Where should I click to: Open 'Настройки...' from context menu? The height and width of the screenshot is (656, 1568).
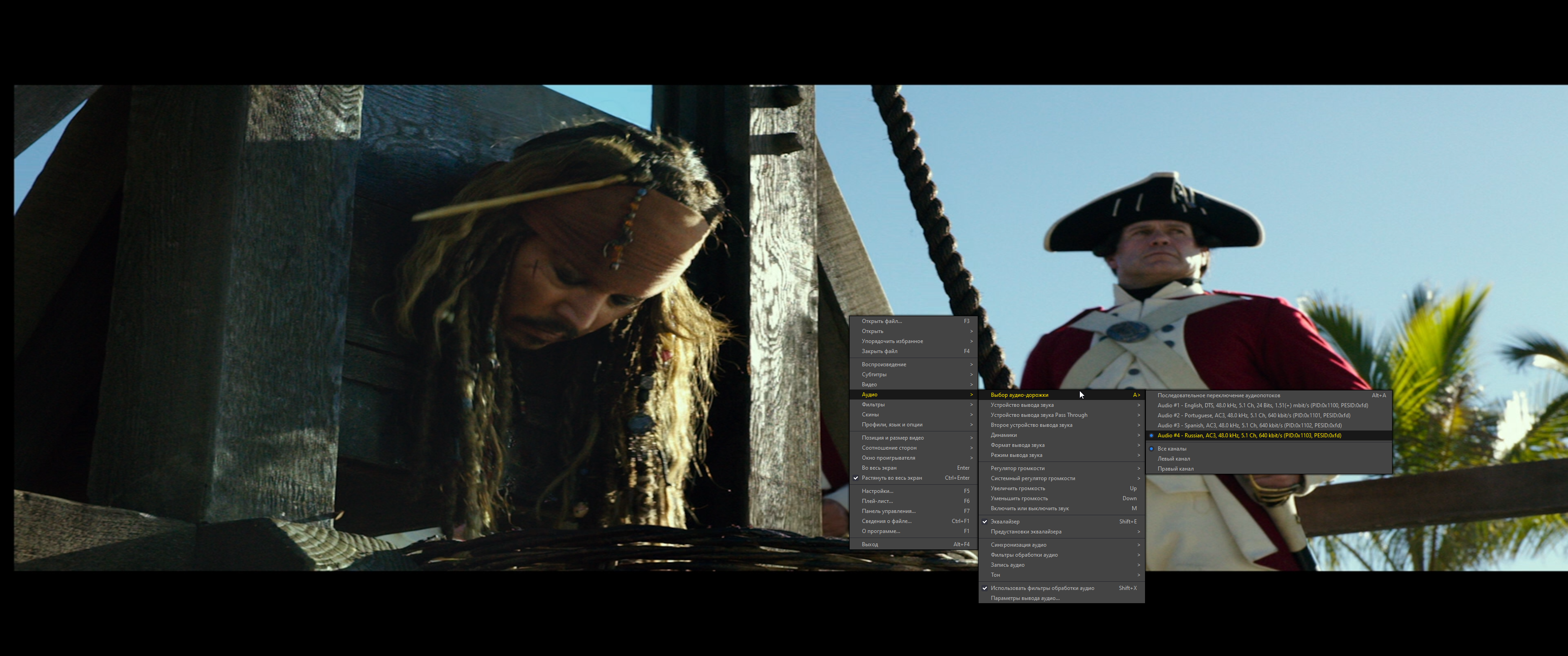[877, 491]
